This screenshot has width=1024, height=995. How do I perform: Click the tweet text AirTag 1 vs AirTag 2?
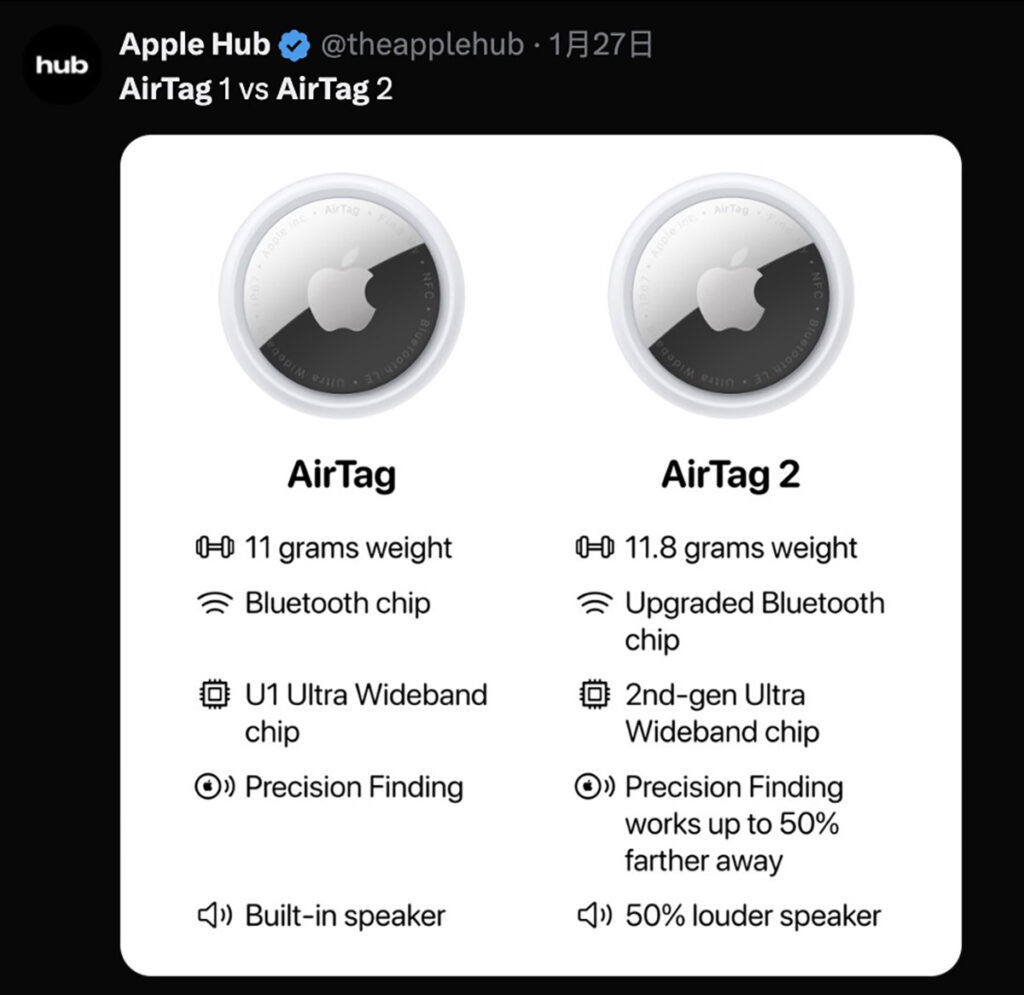click(256, 90)
